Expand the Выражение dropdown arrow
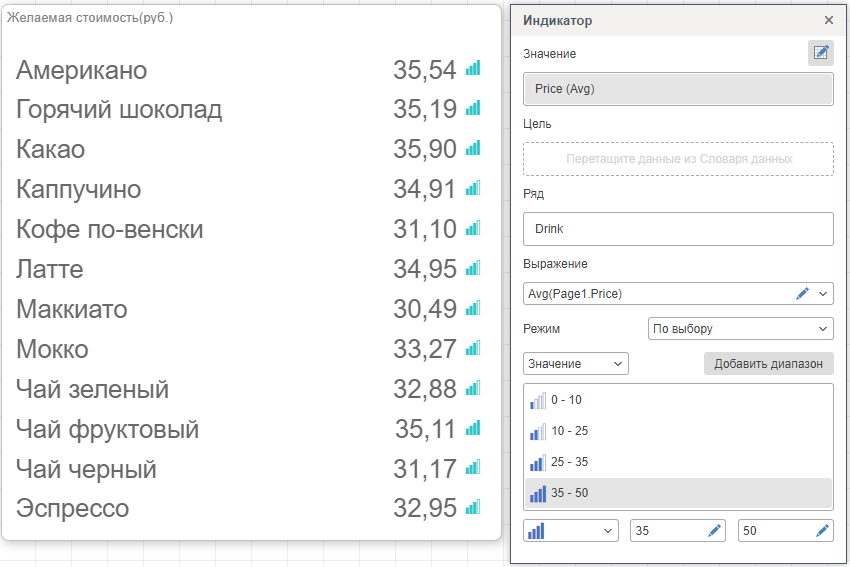850x567 pixels. [823, 294]
